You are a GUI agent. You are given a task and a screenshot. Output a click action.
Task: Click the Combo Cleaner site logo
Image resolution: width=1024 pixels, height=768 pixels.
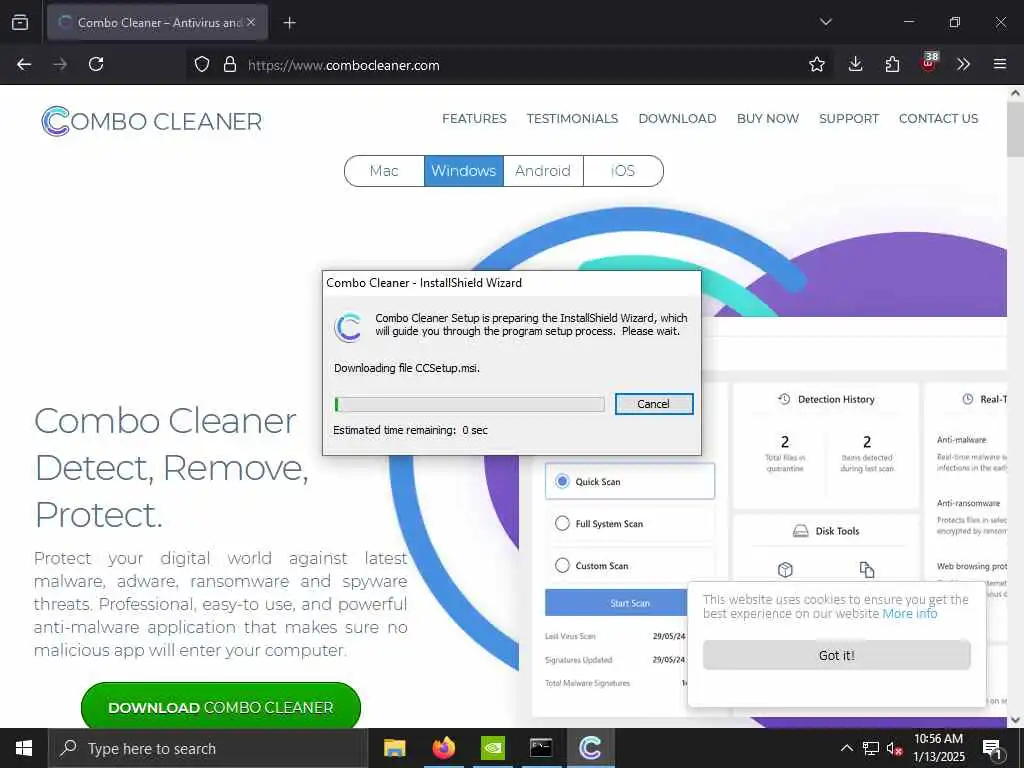click(x=152, y=121)
